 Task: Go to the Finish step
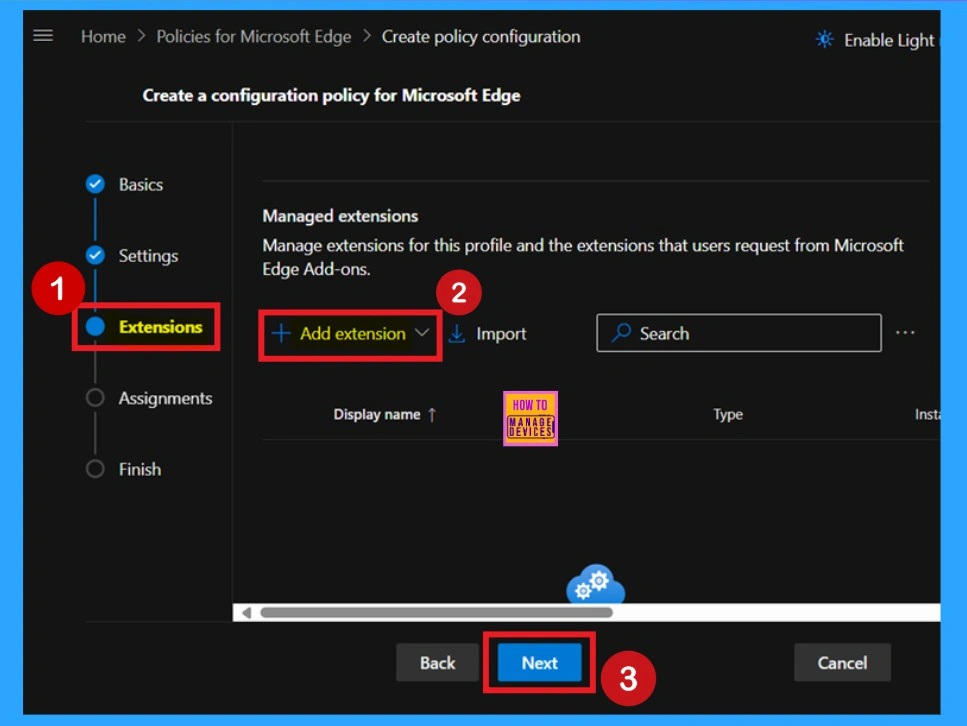pos(139,469)
